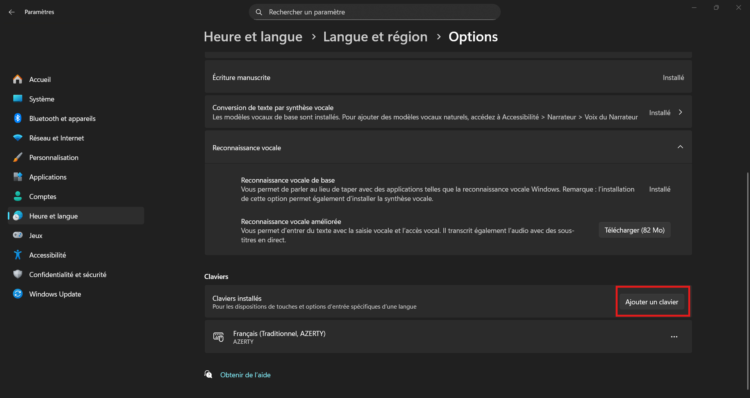This screenshot has width=750, height=398.
Task: Click the magnifier icon in search box
Action: pyautogui.click(x=259, y=12)
